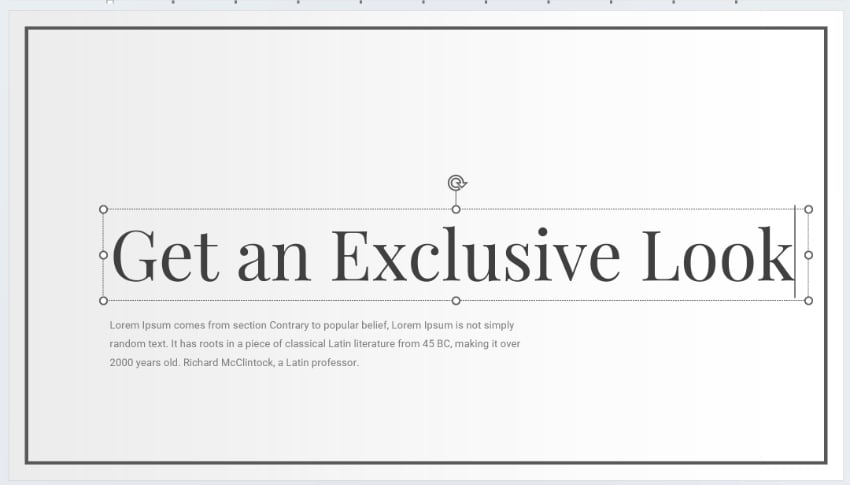
Task: Click the top-left resize handle of title box
Action: [103, 209]
